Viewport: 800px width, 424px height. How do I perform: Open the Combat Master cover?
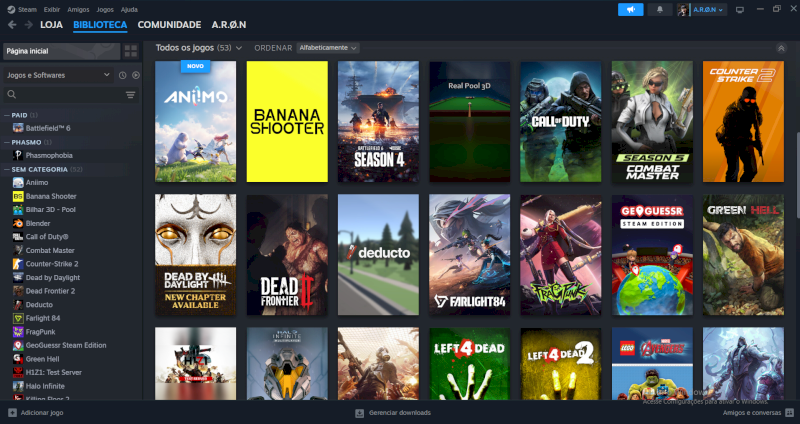(x=652, y=121)
